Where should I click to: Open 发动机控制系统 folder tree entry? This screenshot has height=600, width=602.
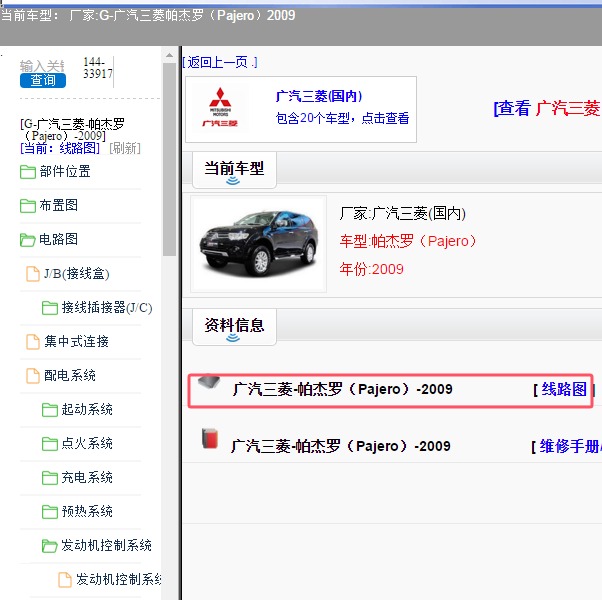(106, 545)
